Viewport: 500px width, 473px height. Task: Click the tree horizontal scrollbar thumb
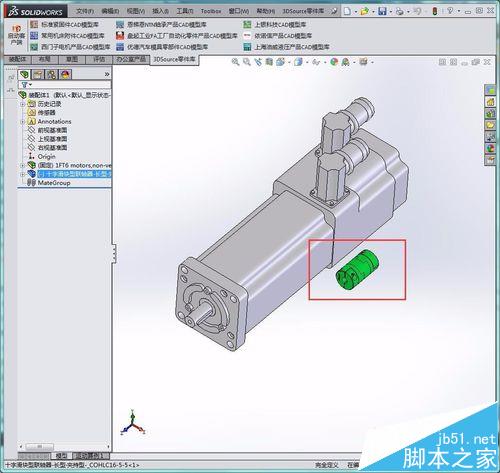(39, 446)
